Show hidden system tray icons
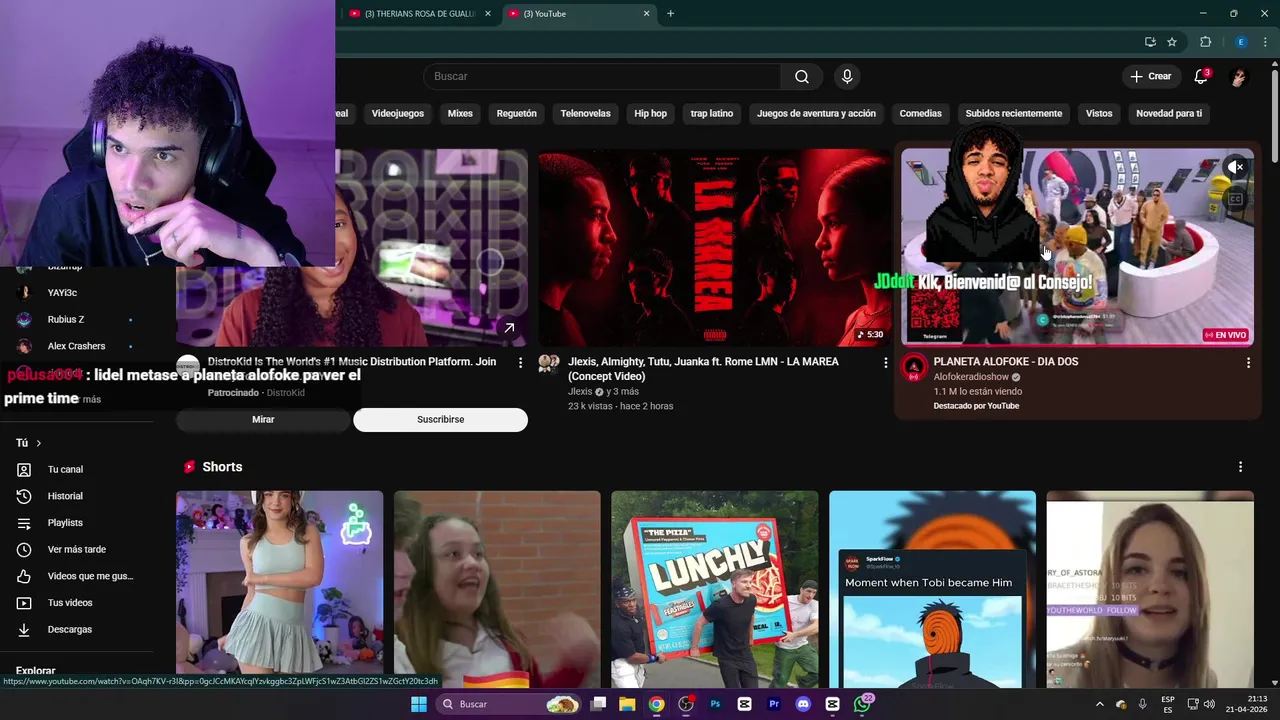 pyautogui.click(x=1099, y=704)
